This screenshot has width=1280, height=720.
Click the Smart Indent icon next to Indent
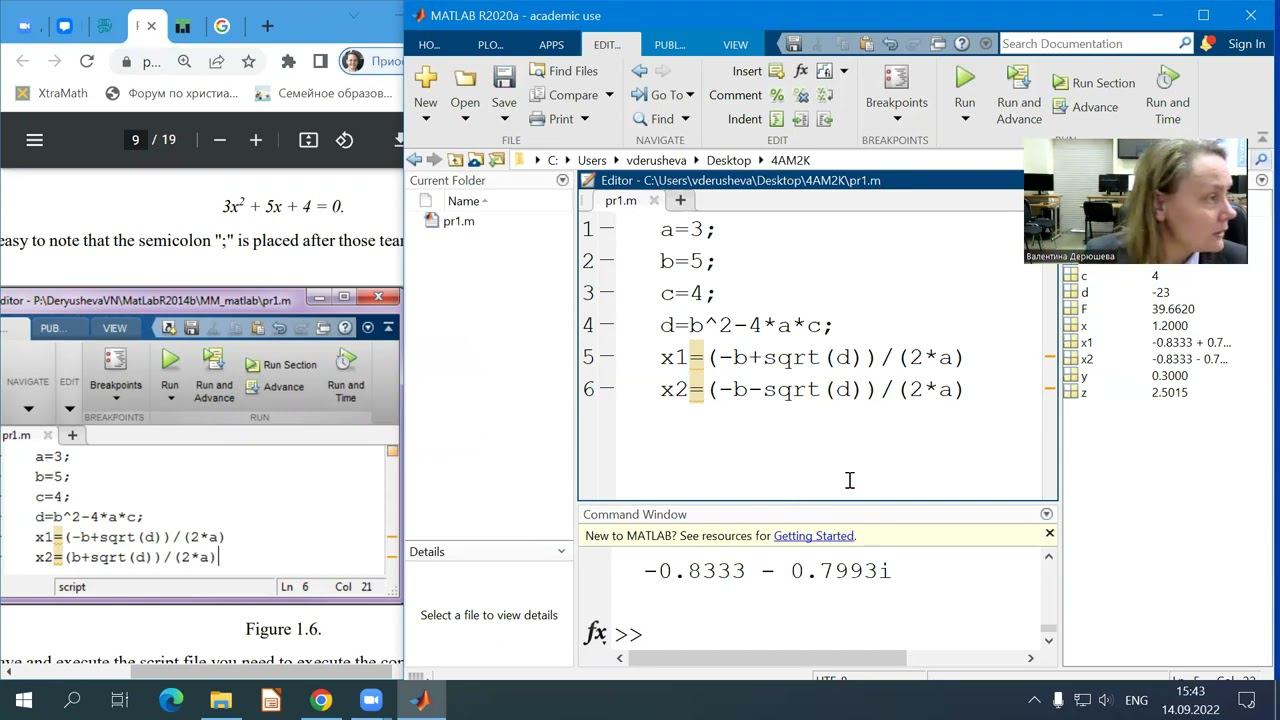(777, 119)
